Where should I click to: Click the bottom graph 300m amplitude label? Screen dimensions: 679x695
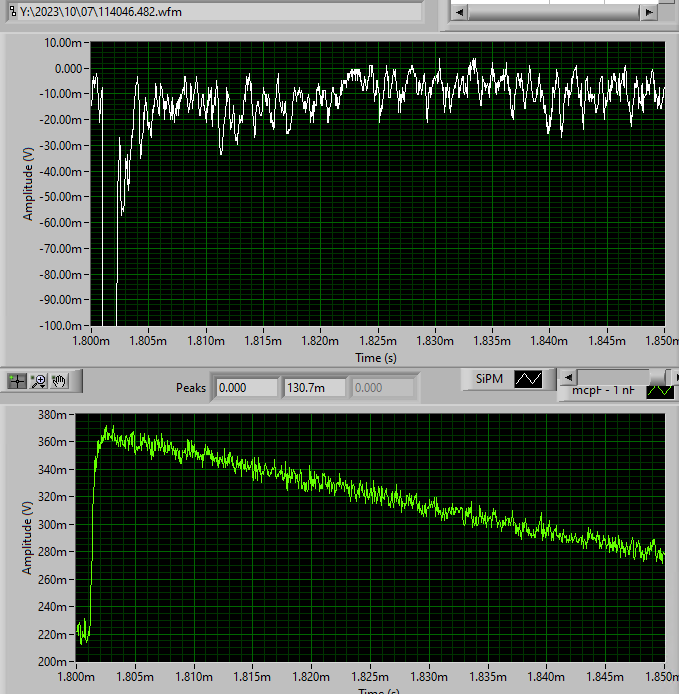52,525
